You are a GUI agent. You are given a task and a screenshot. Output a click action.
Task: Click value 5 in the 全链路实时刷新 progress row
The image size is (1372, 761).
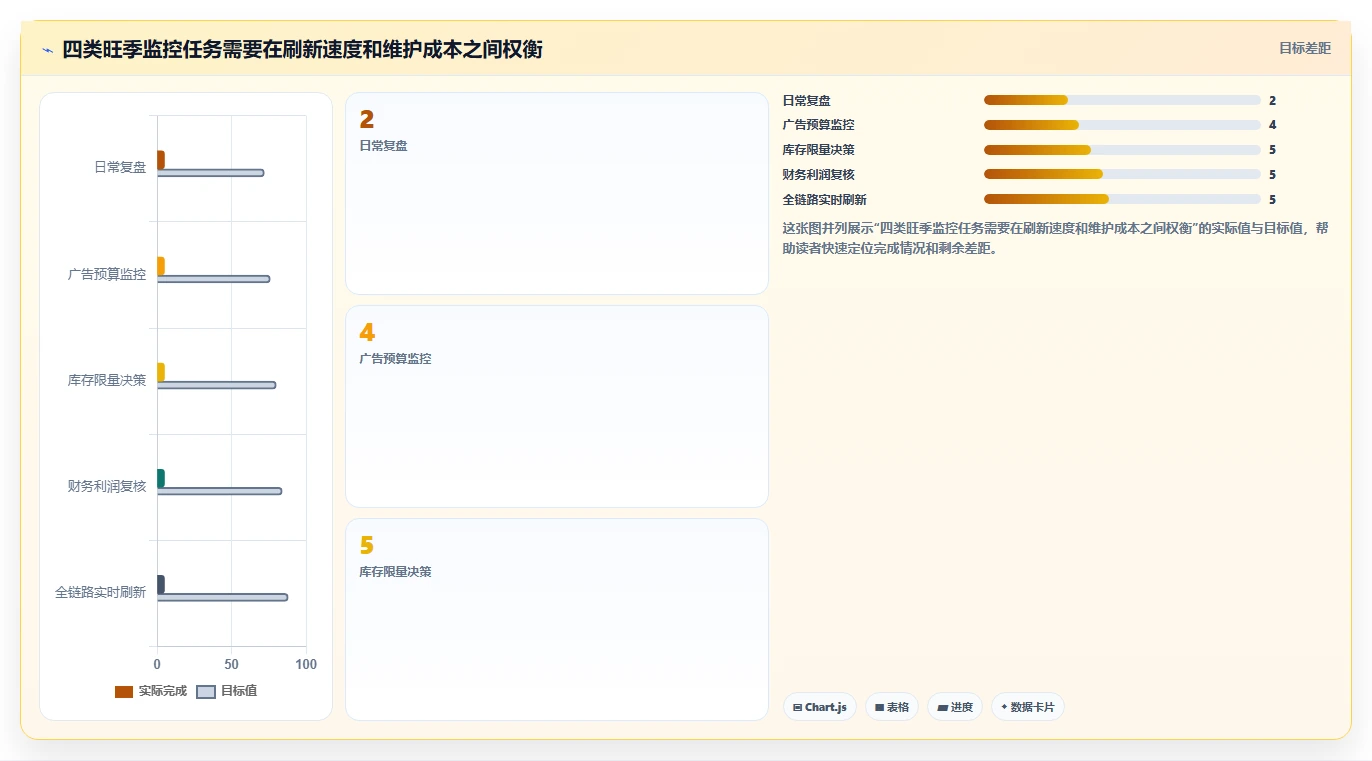click(x=1272, y=199)
